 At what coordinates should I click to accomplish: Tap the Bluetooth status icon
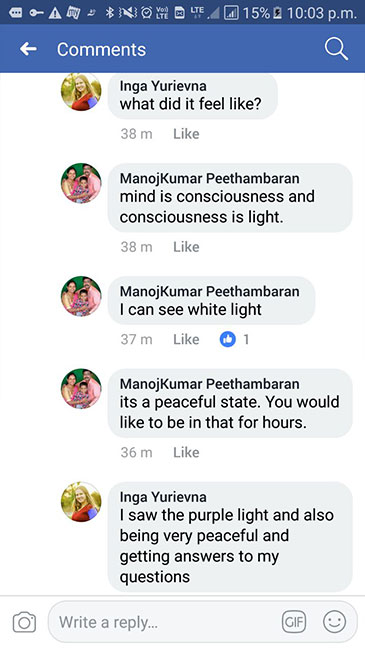(x=109, y=13)
